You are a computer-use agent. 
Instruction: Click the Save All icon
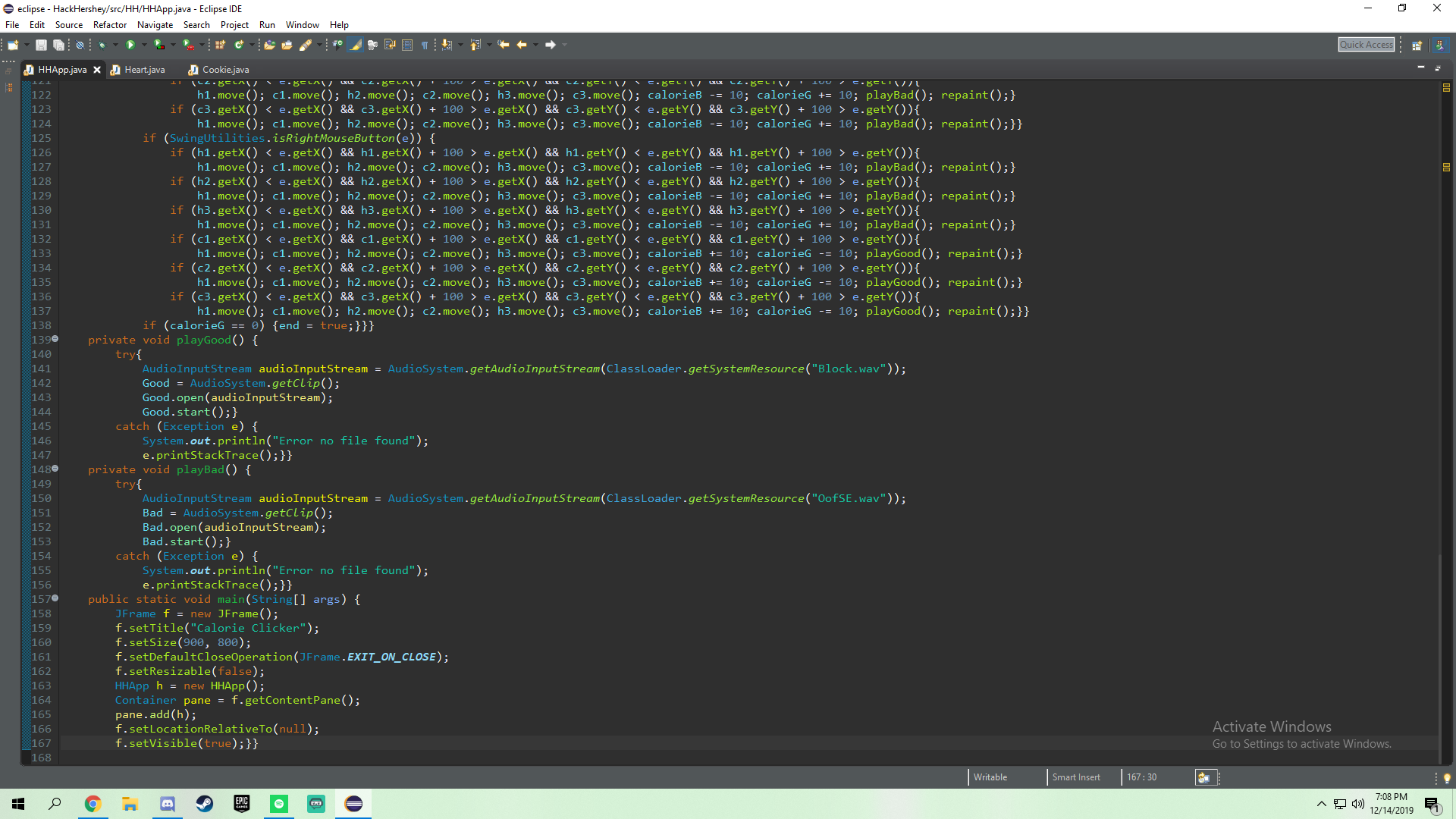pyautogui.click(x=58, y=45)
